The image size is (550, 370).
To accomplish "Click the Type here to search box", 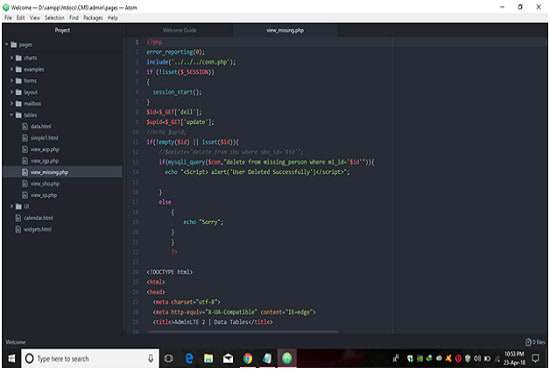I will click(x=90, y=358).
